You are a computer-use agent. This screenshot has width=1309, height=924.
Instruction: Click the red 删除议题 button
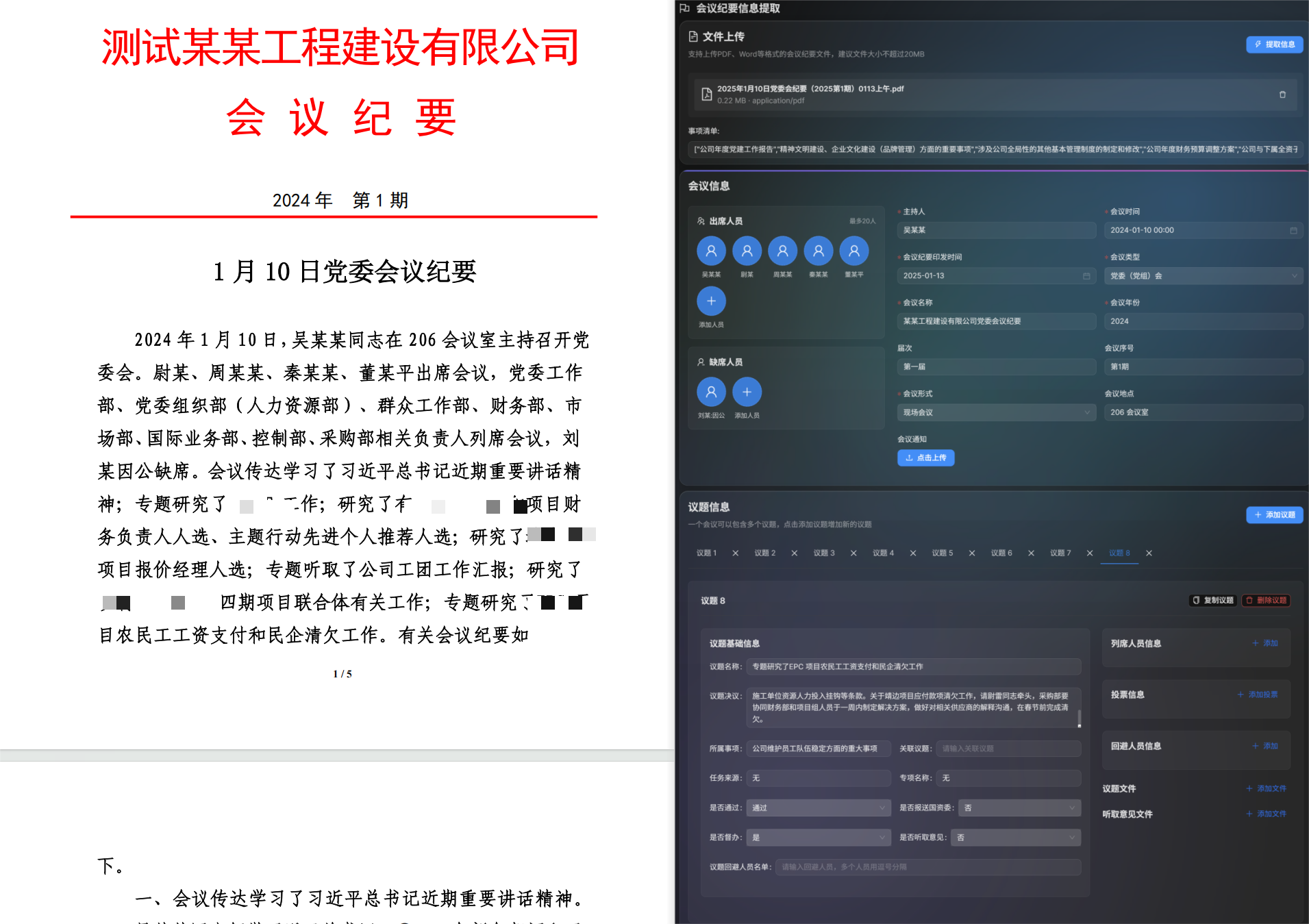click(1266, 601)
